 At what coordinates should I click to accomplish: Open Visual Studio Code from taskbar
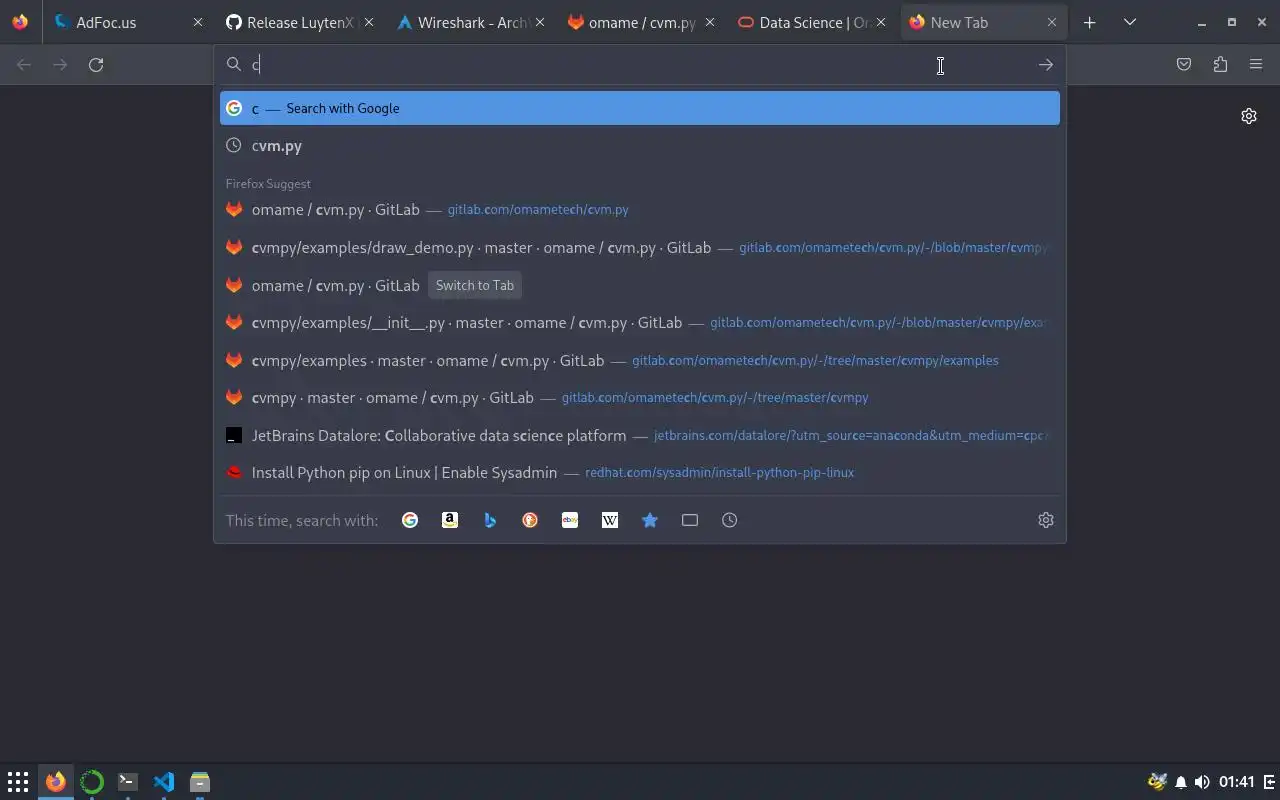pos(164,782)
